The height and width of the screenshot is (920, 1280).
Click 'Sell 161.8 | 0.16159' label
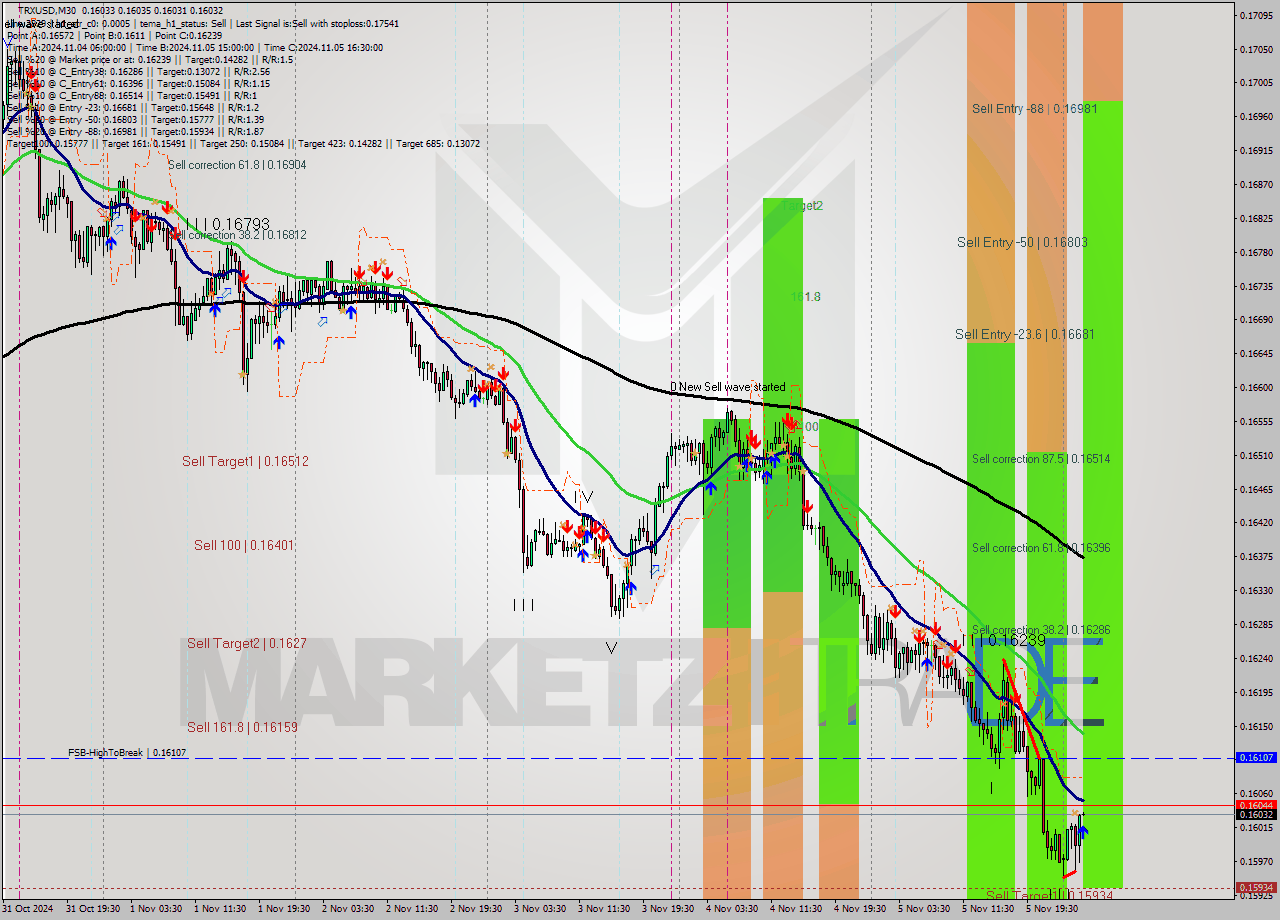click(x=242, y=727)
